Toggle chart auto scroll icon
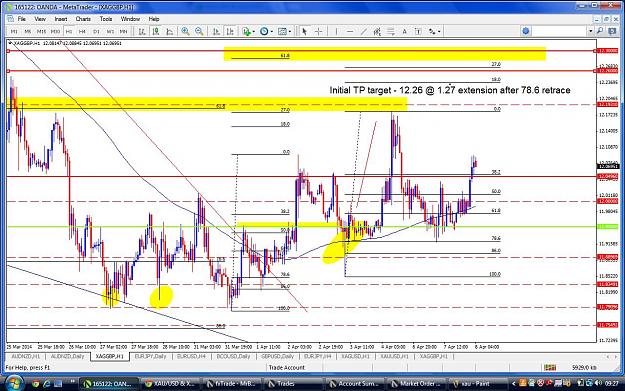625x391 pixels. pos(216,31)
